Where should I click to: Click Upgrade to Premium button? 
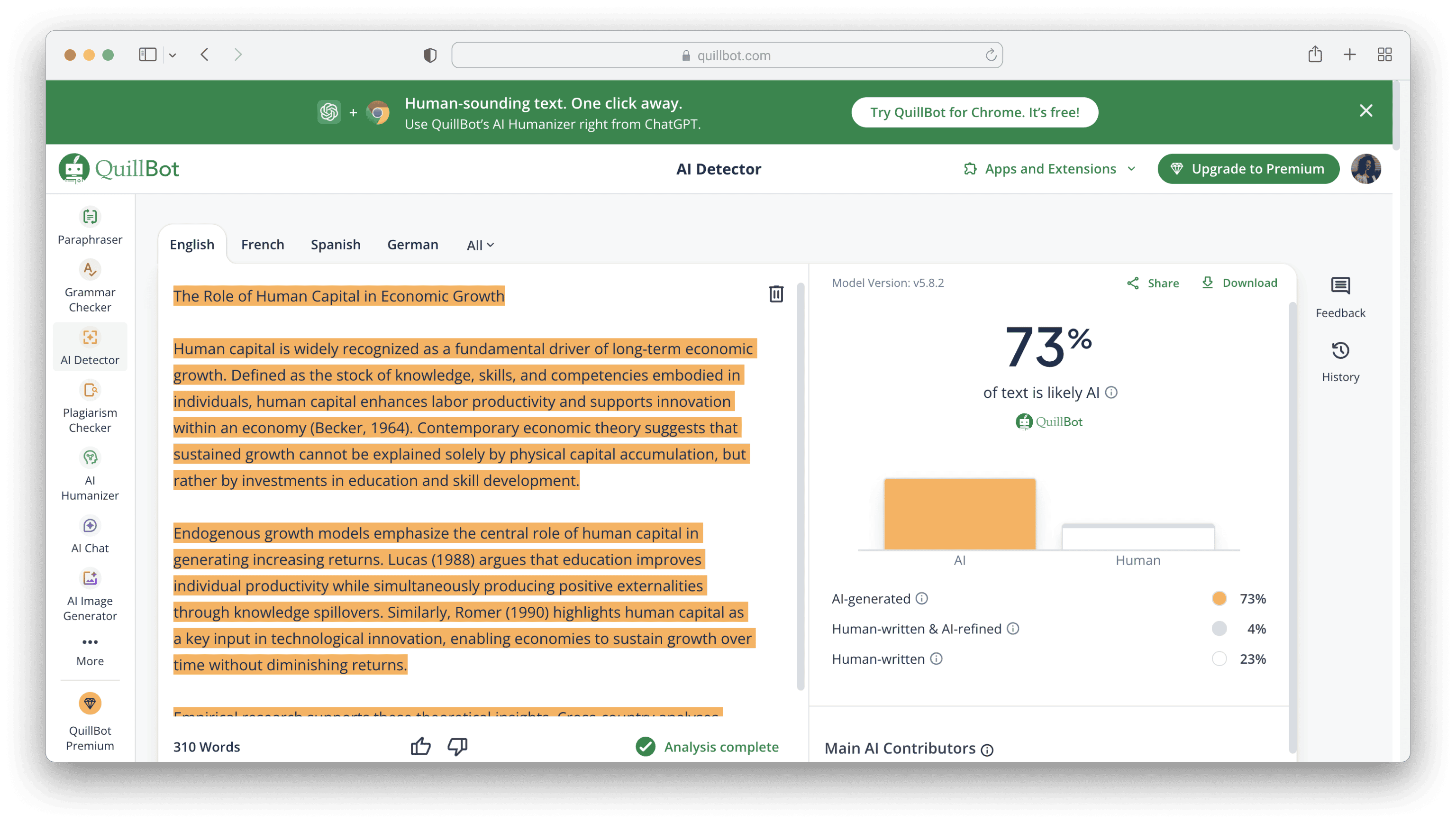point(1248,169)
